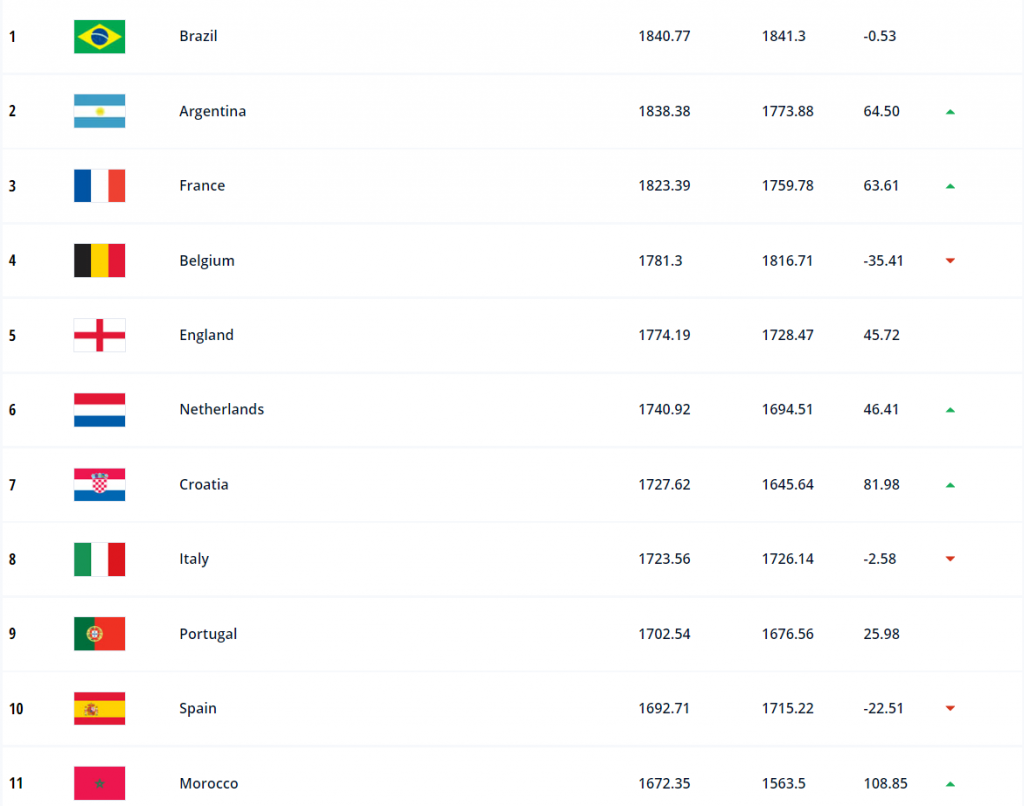Click the Portugal flag icon
Image resolution: width=1024 pixels, height=806 pixels.
[x=99, y=634]
